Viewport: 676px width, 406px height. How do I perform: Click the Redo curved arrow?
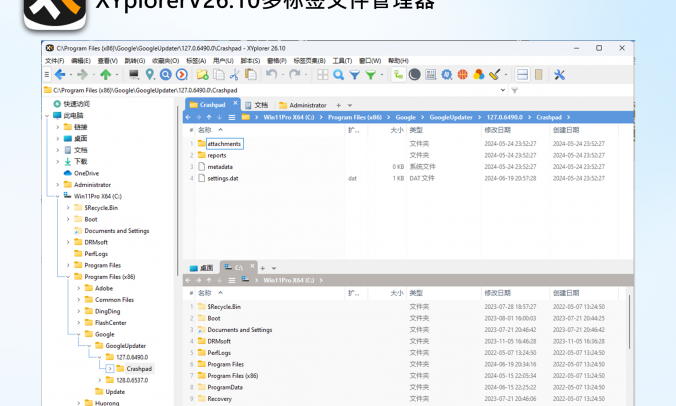coord(294,75)
